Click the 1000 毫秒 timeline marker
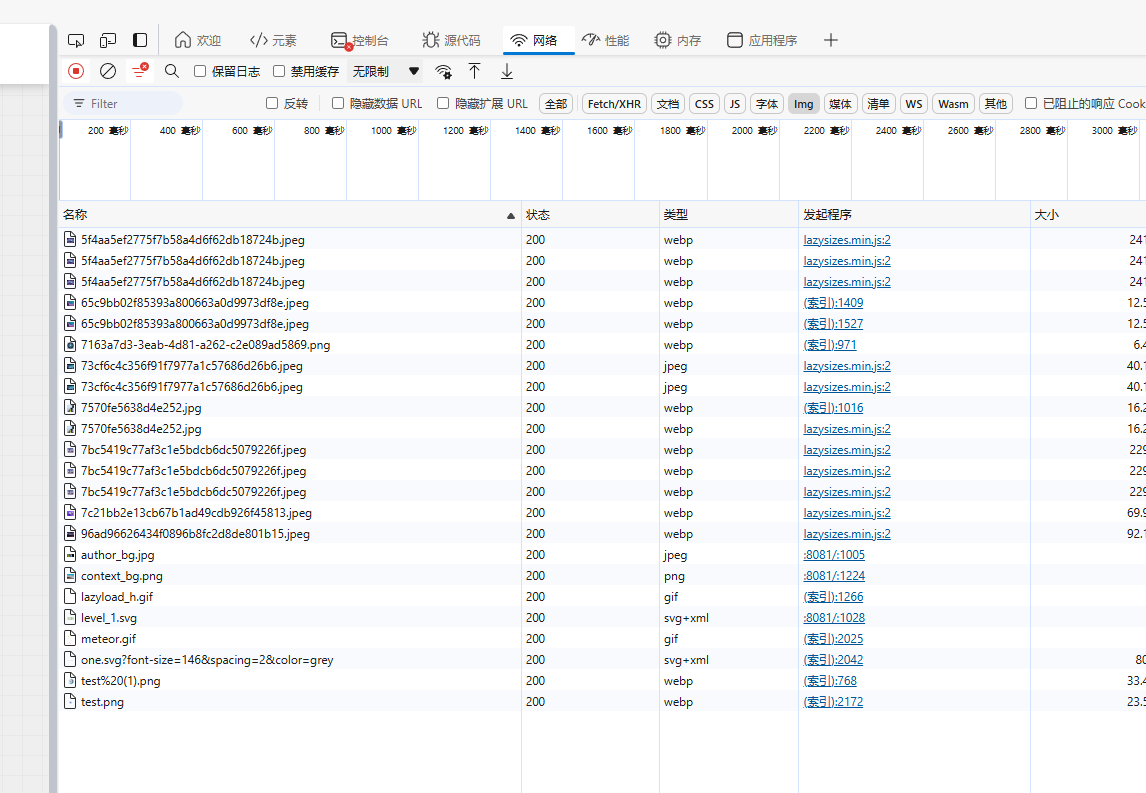This screenshot has width=1146, height=793. click(393, 131)
